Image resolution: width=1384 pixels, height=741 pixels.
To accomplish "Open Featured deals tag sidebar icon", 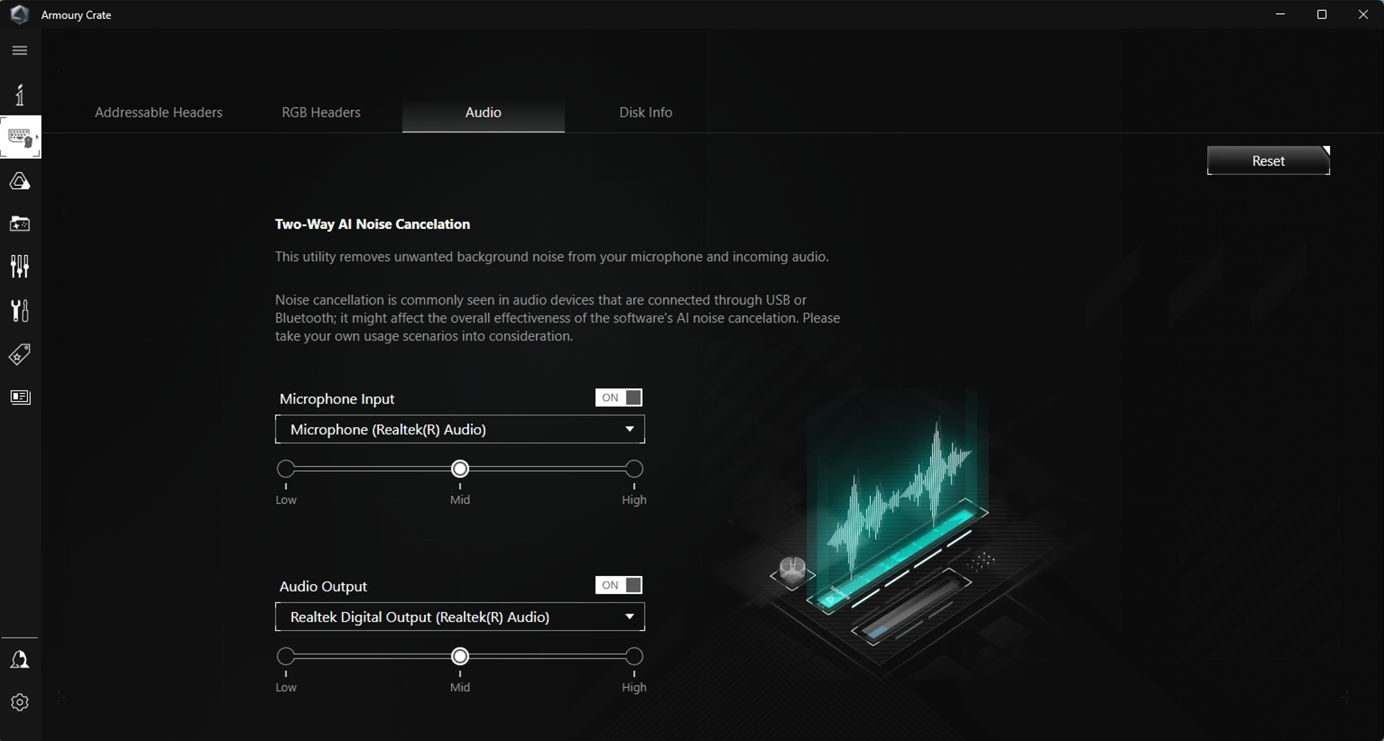I will tap(20, 354).
